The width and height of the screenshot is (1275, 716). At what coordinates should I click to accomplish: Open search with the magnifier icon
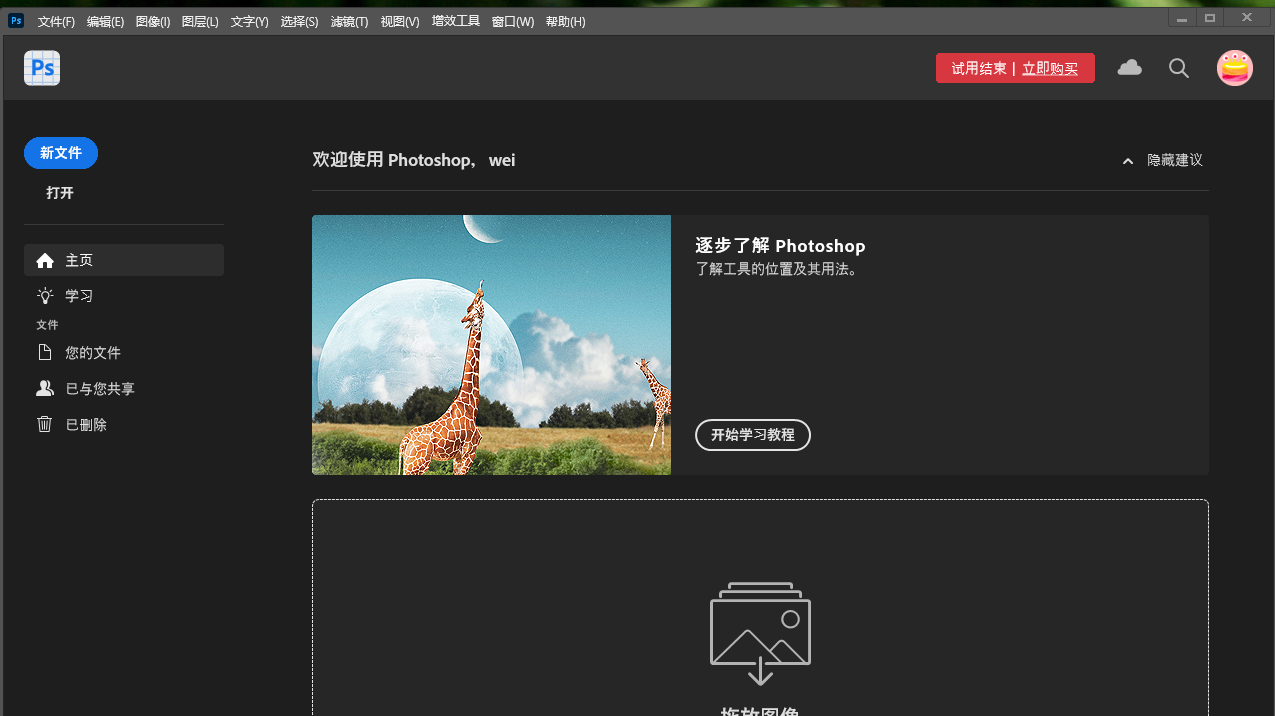(x=1179, y=68)
